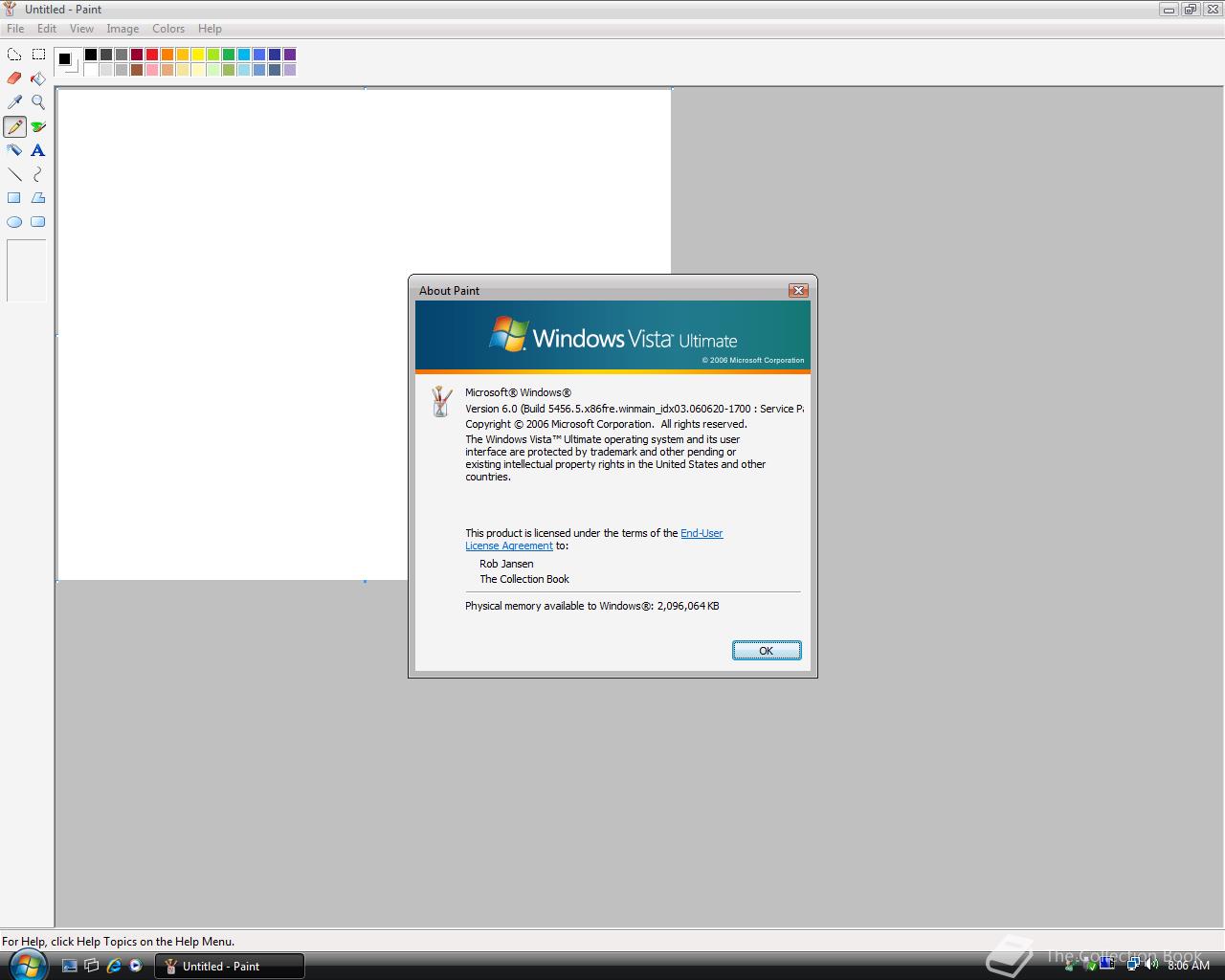This screenshot has width=1225, height=980.
Task: Select the Magnifier tool
Action: [38, 102]
